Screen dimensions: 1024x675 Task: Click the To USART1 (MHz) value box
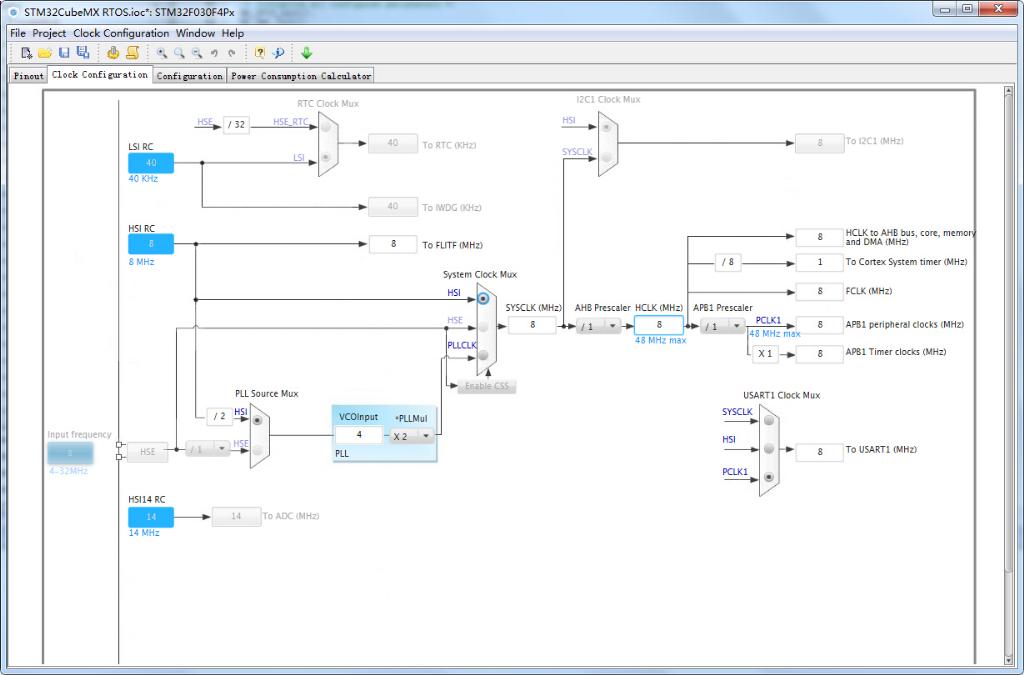point(820,452)
